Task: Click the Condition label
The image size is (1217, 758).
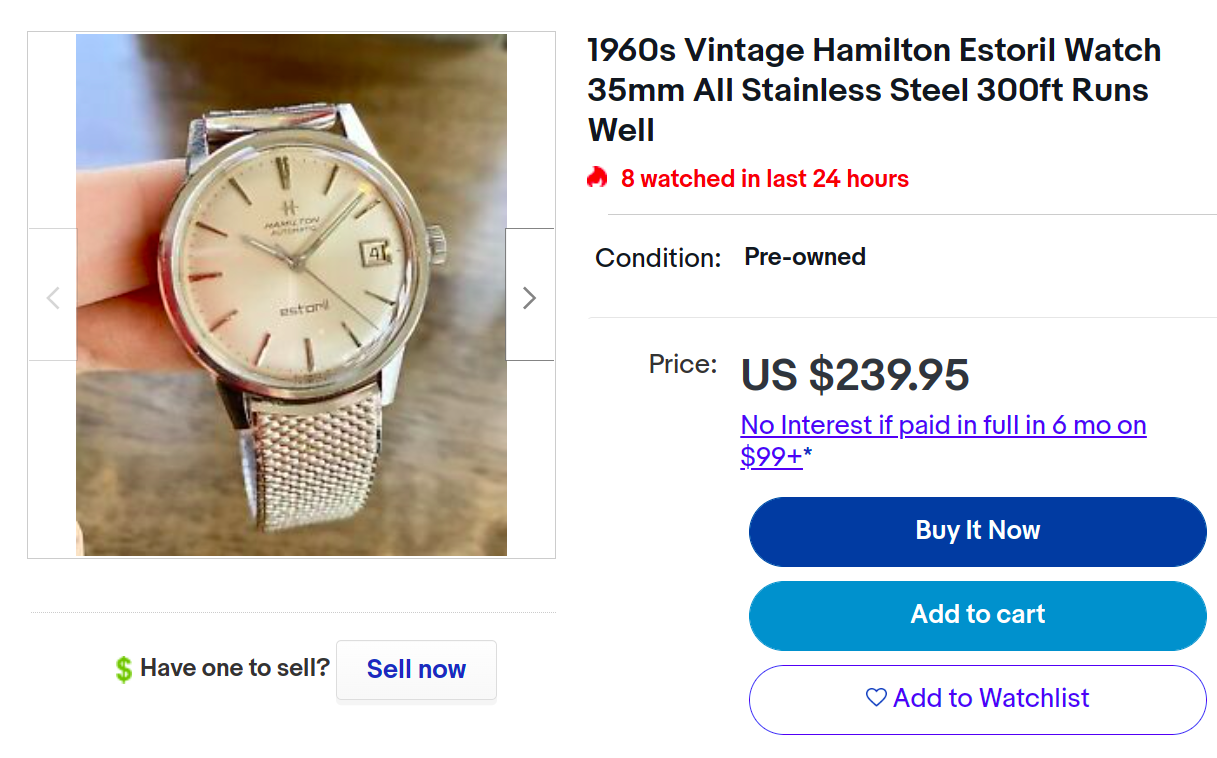Action: click(x=657, y=258)
